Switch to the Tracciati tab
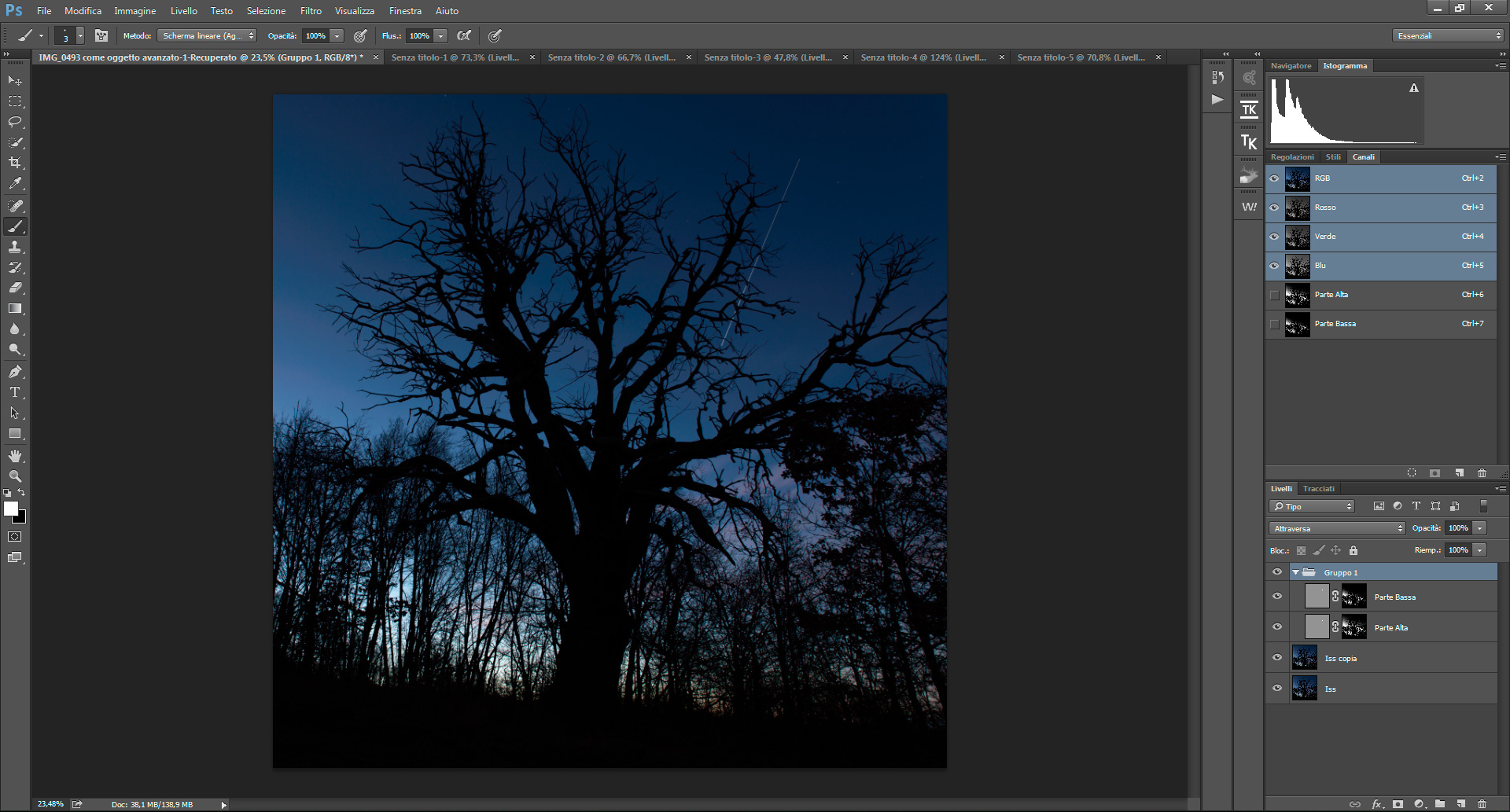The width and height of the screenshot is (1510, 812). coord(1318,489)
